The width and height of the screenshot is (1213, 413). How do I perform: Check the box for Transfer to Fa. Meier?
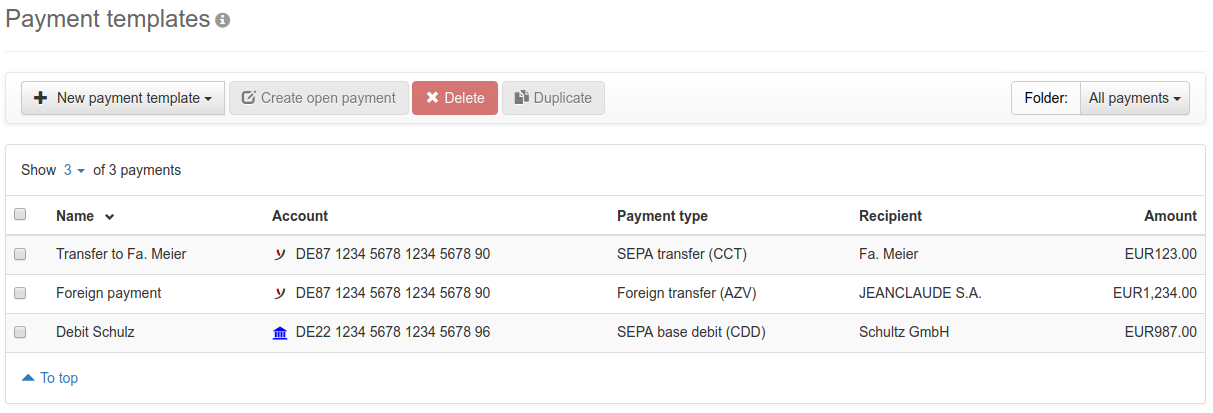20,254
